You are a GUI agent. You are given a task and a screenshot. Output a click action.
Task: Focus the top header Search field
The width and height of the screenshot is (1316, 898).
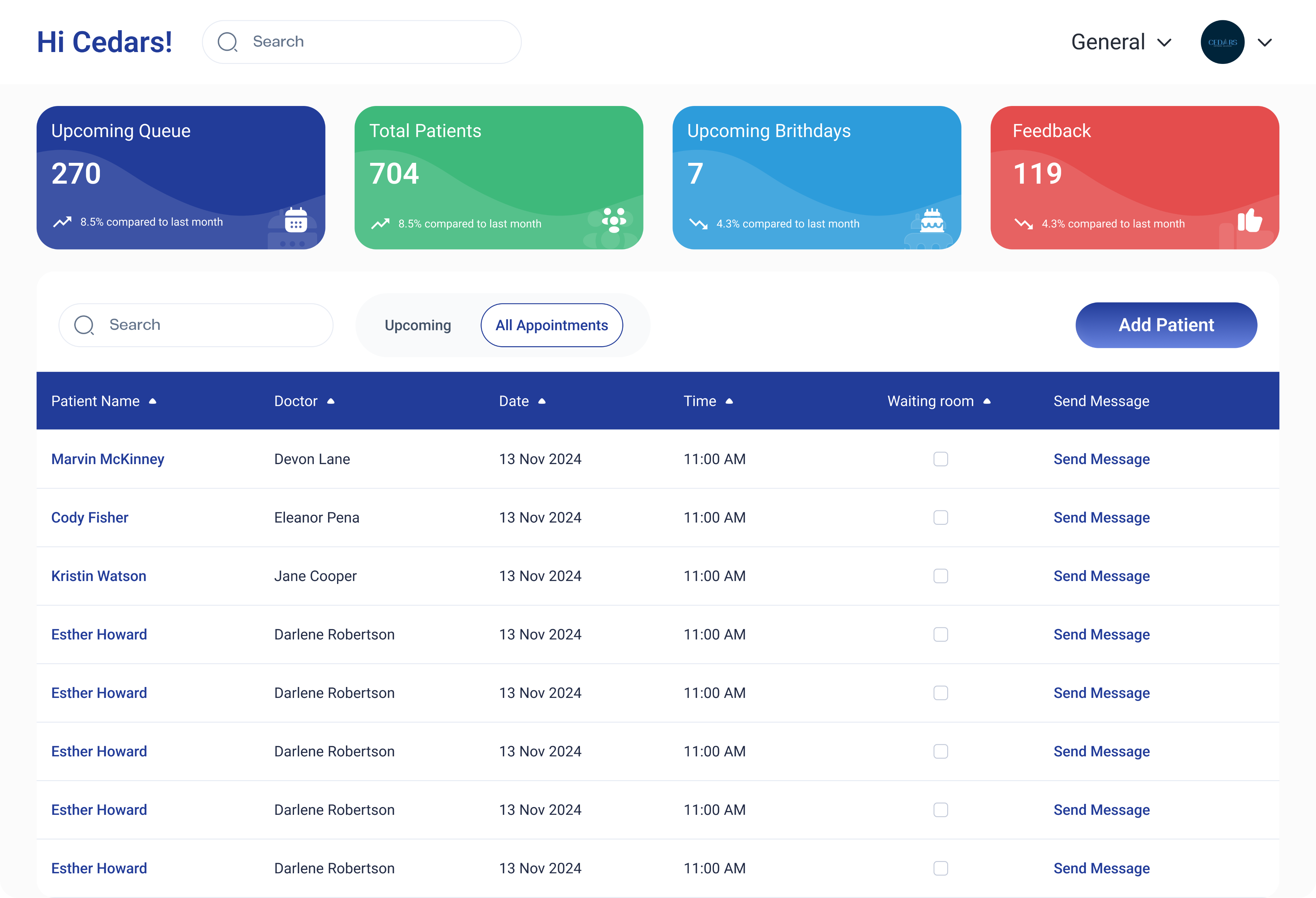click(x=374, y=42)
